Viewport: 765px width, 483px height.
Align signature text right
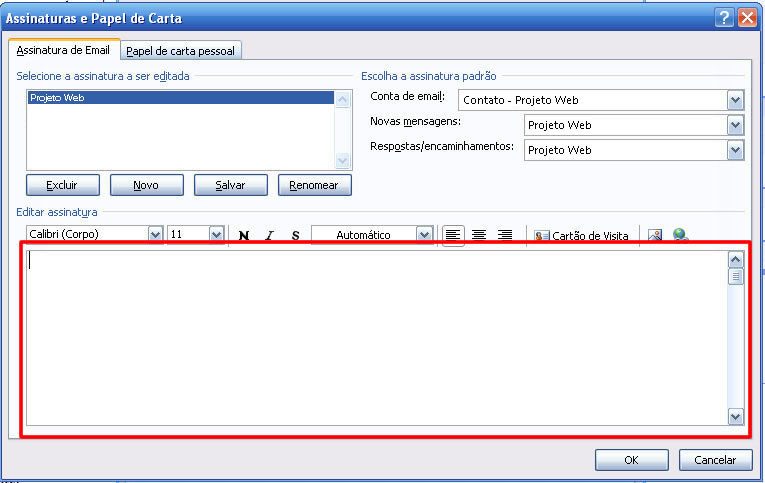tap(504, 235)
